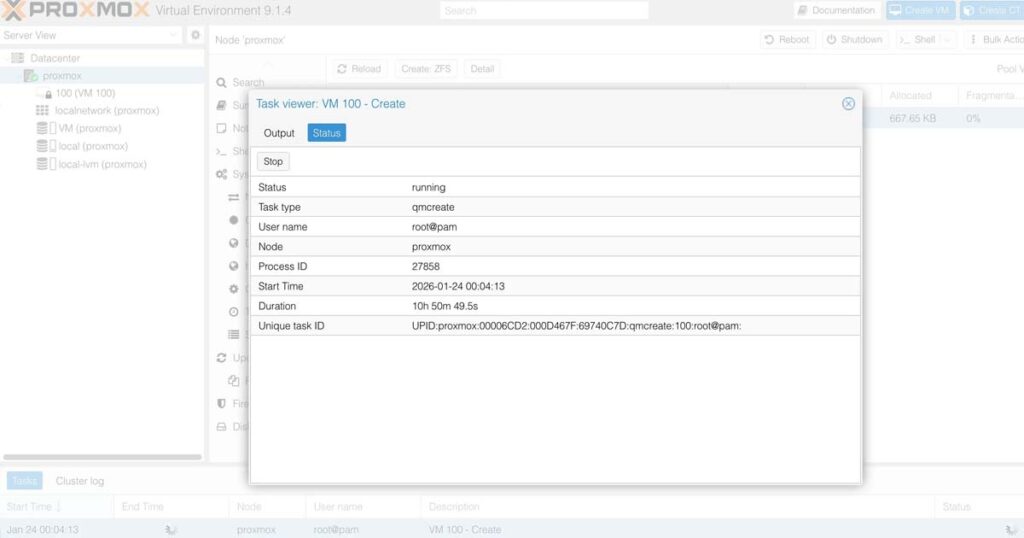The image size is (1024, 538).
Task: Click the Firewall shield icon in node menu
Action: tap(221, 404)
